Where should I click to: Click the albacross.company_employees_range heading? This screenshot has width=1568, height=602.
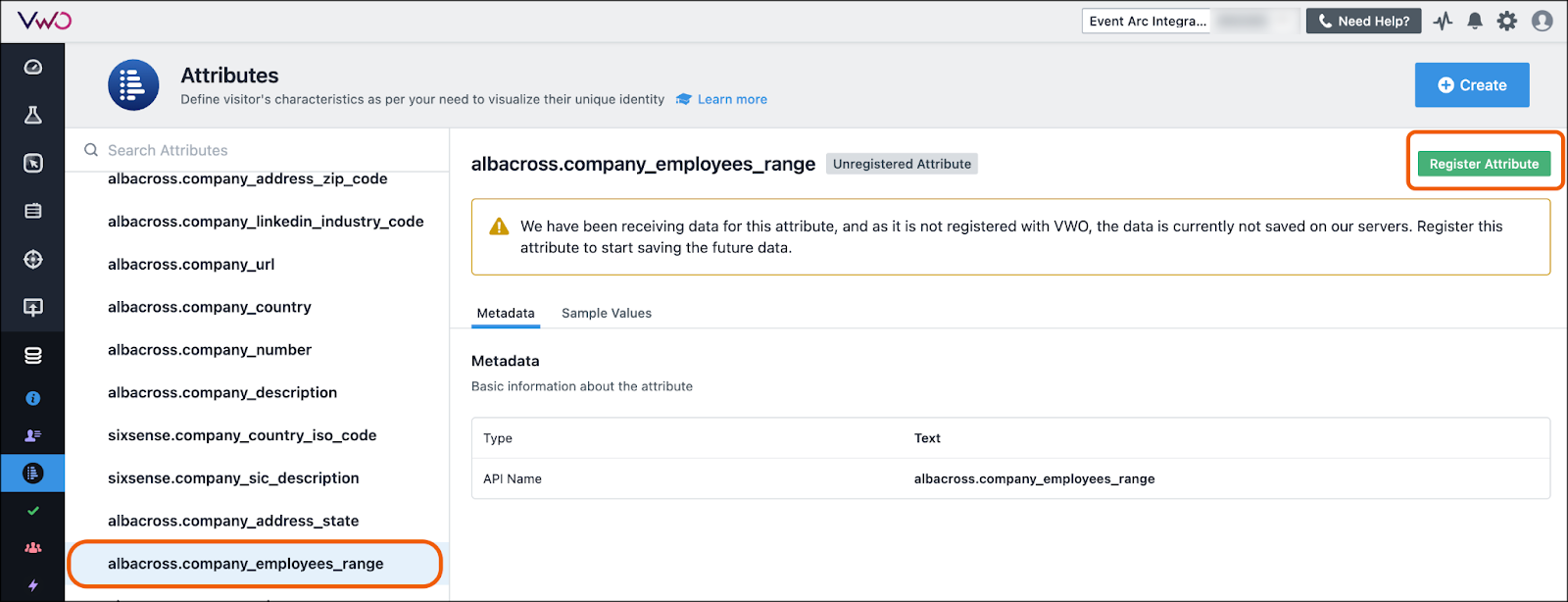643,164
